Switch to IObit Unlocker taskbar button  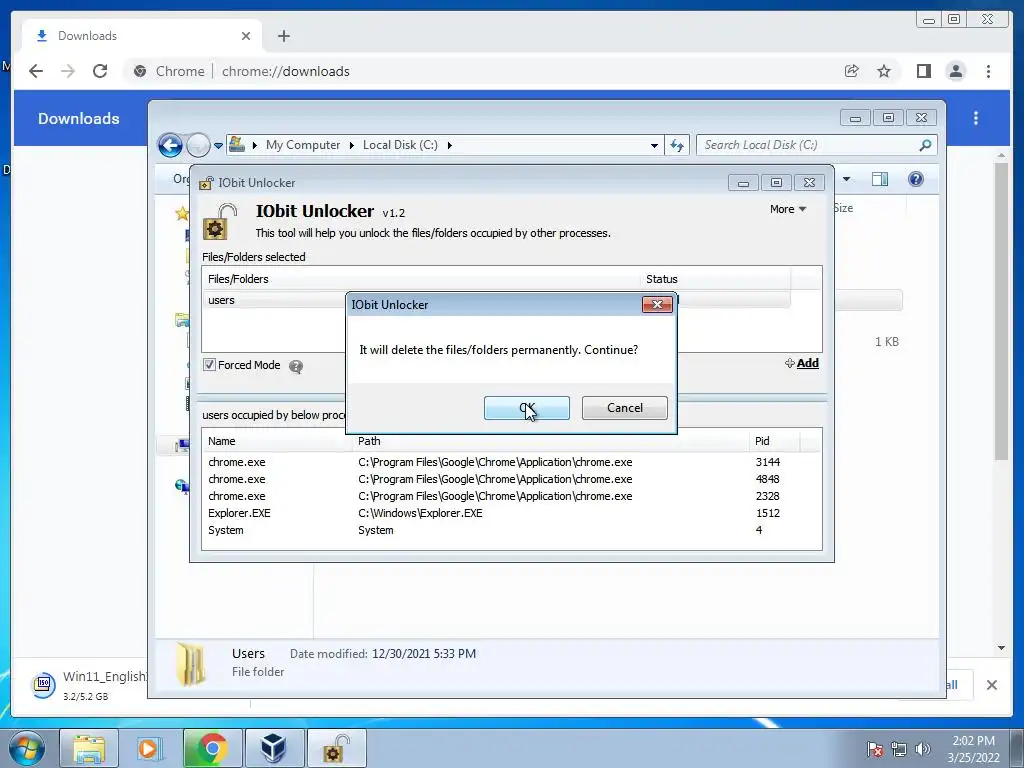[336, 748]
